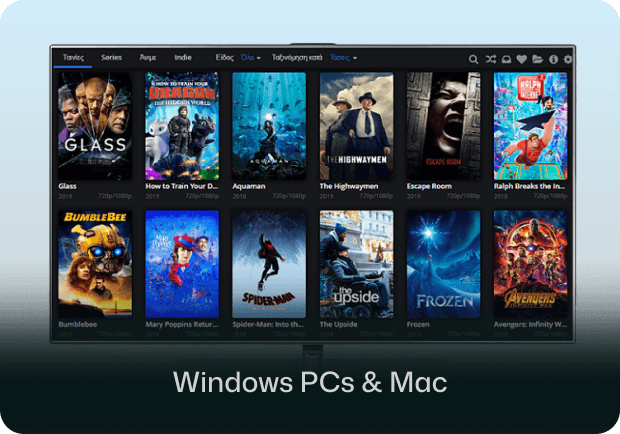The image size is (620, 434).
Task: Open the Frozen poster
Action: coord(443,264)
